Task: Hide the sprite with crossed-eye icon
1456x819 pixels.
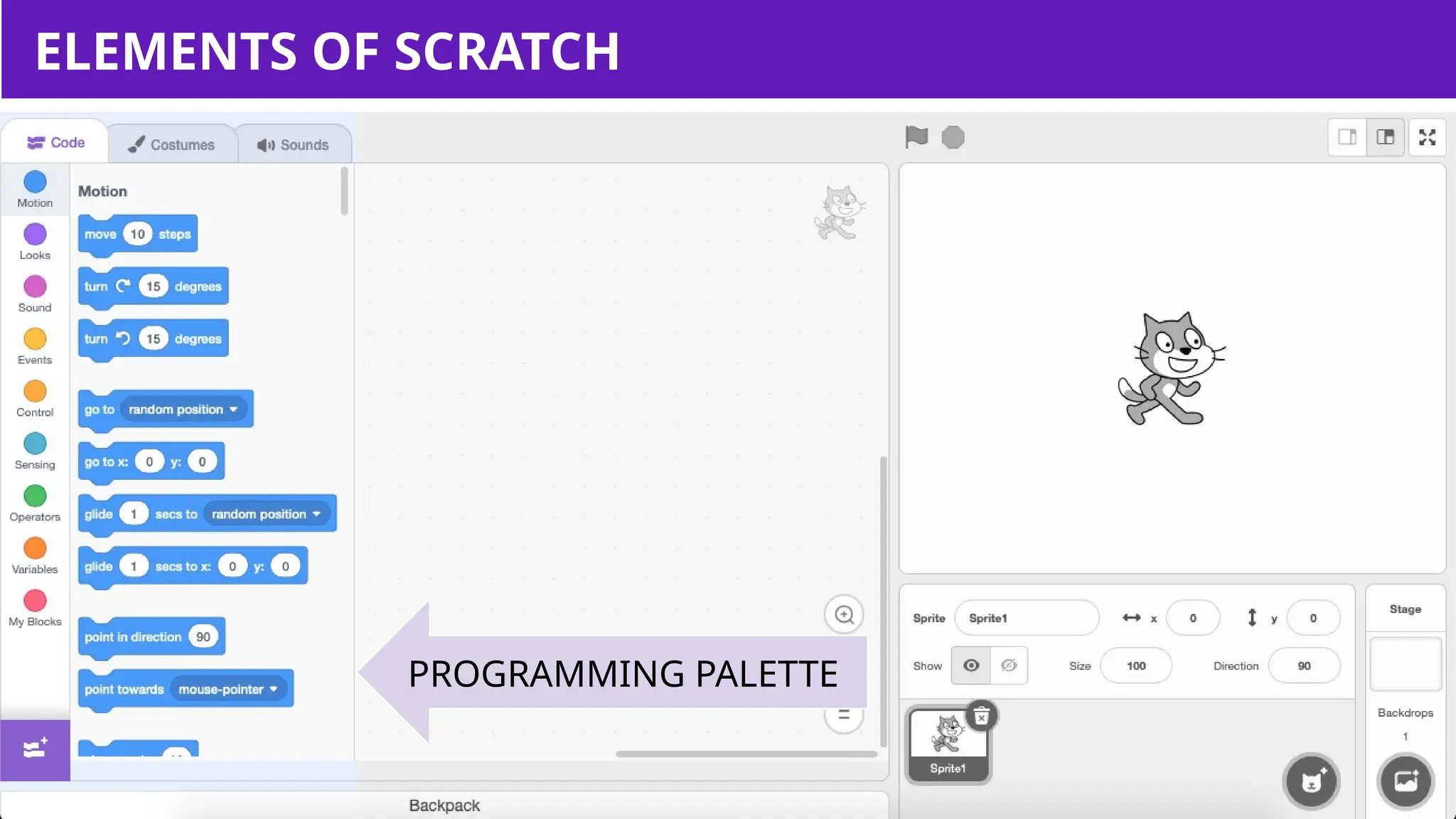Action: pyautogui.click(x=1009, y=665)
